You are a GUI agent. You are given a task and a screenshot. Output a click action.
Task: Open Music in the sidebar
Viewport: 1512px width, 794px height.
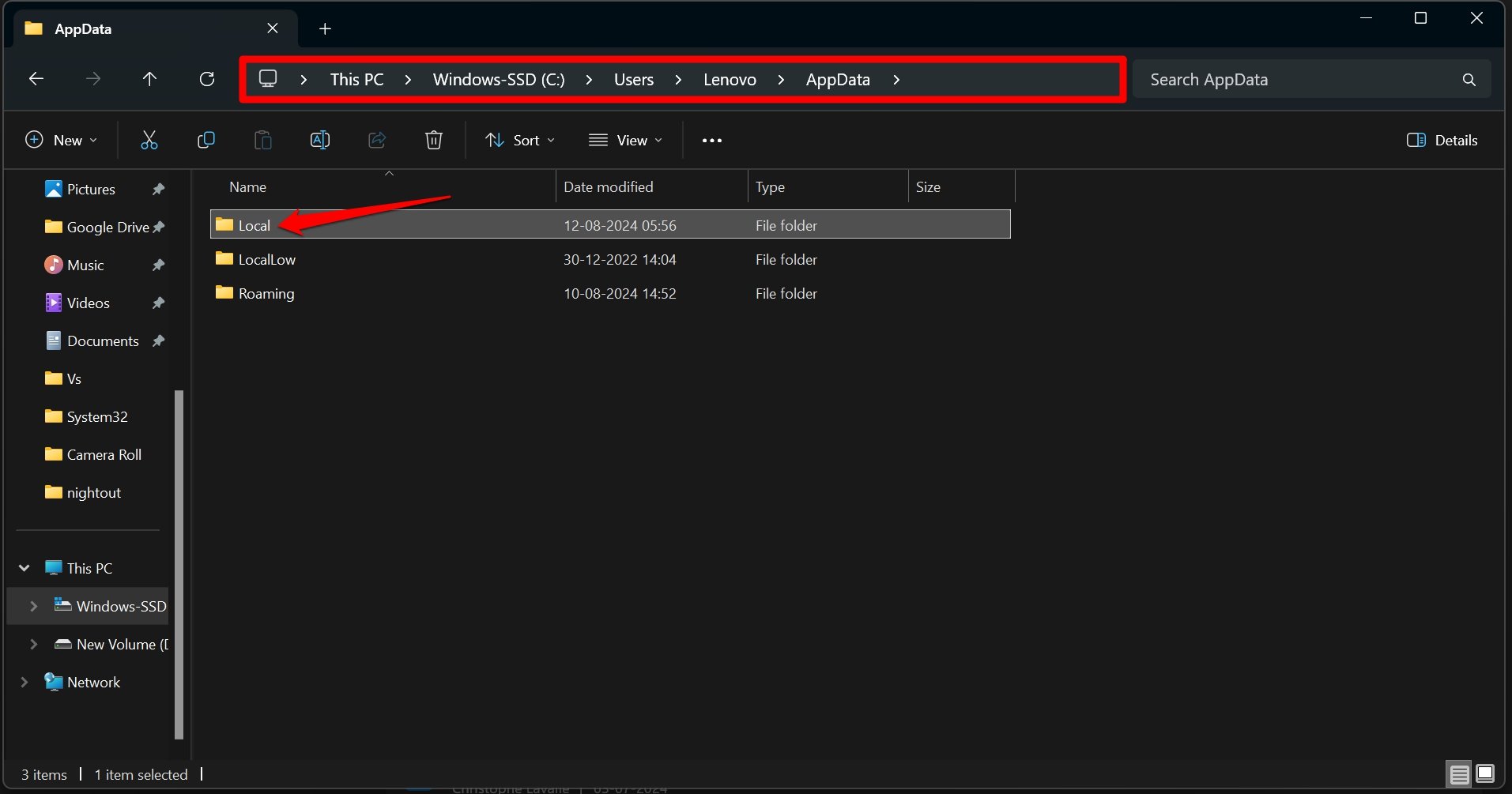85,265
